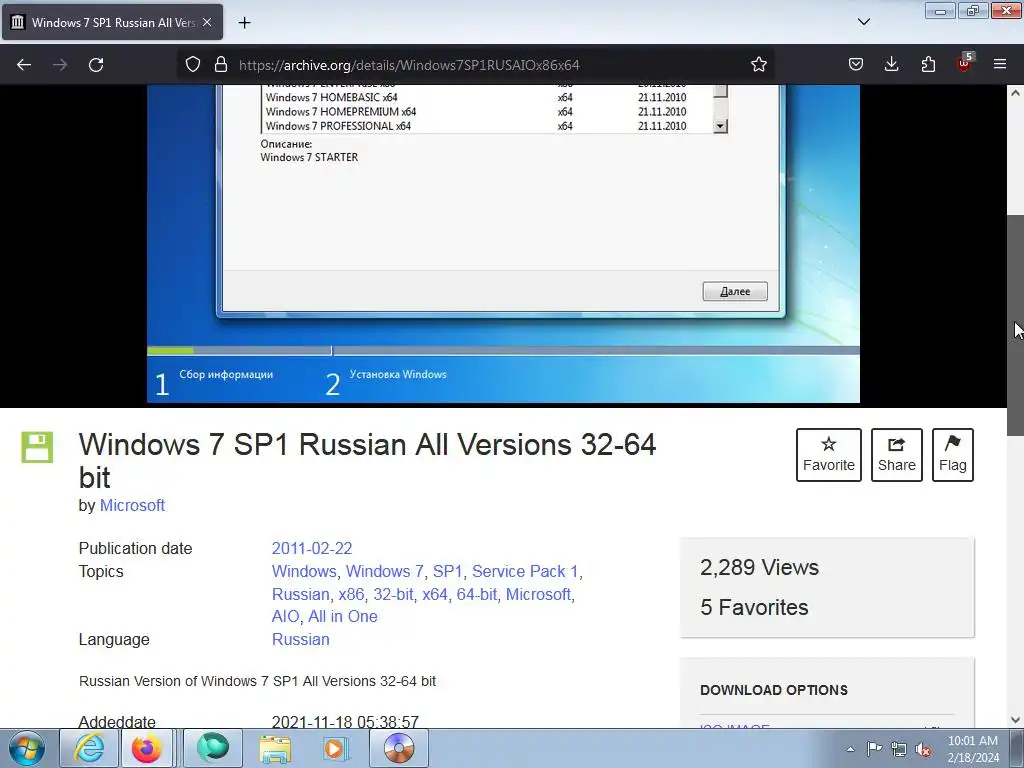1024x768 pixels.
Task: Open the uBlock Origin extension icon
Action: point(965,63)
